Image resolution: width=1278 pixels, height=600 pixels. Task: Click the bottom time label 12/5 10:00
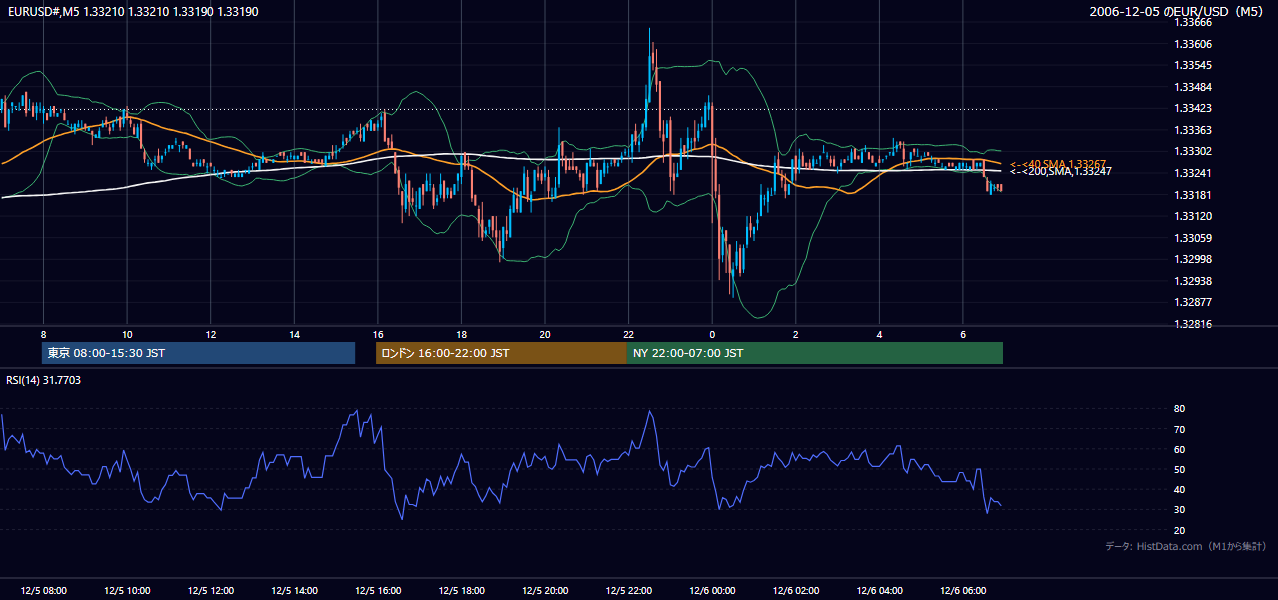click(x=126, y=591)
